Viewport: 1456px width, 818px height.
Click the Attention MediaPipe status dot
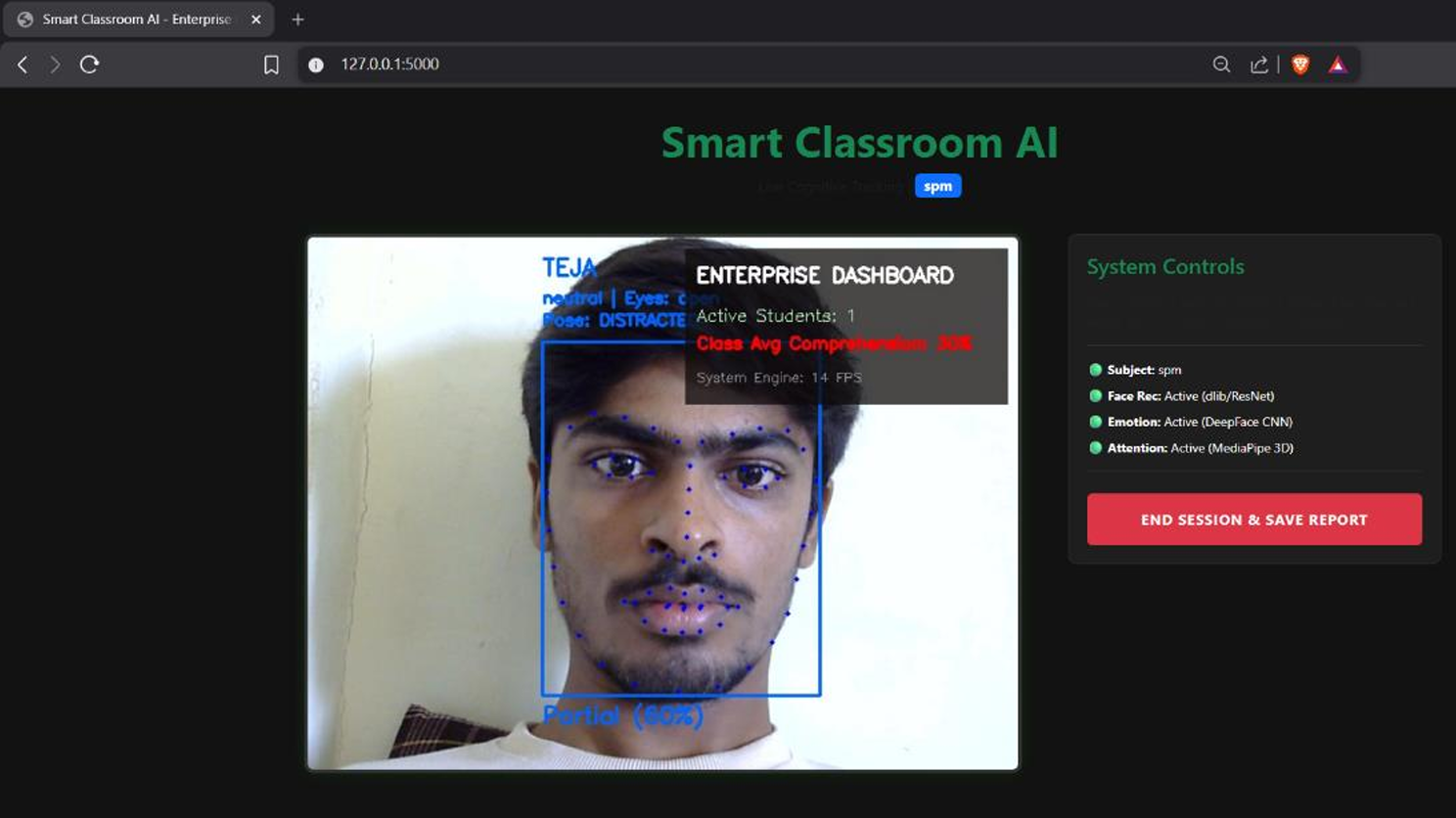[1095, 448]
